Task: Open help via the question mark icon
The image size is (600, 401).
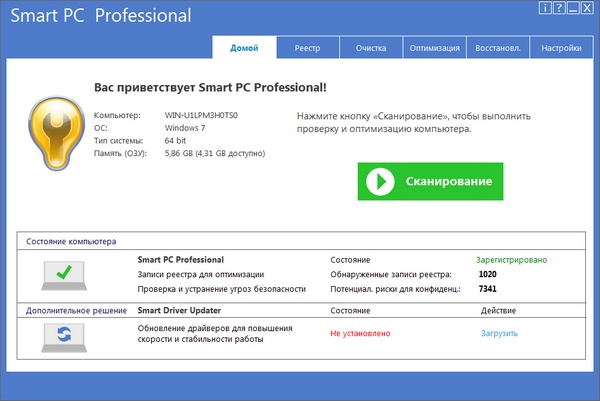Action: click(557, 8)
